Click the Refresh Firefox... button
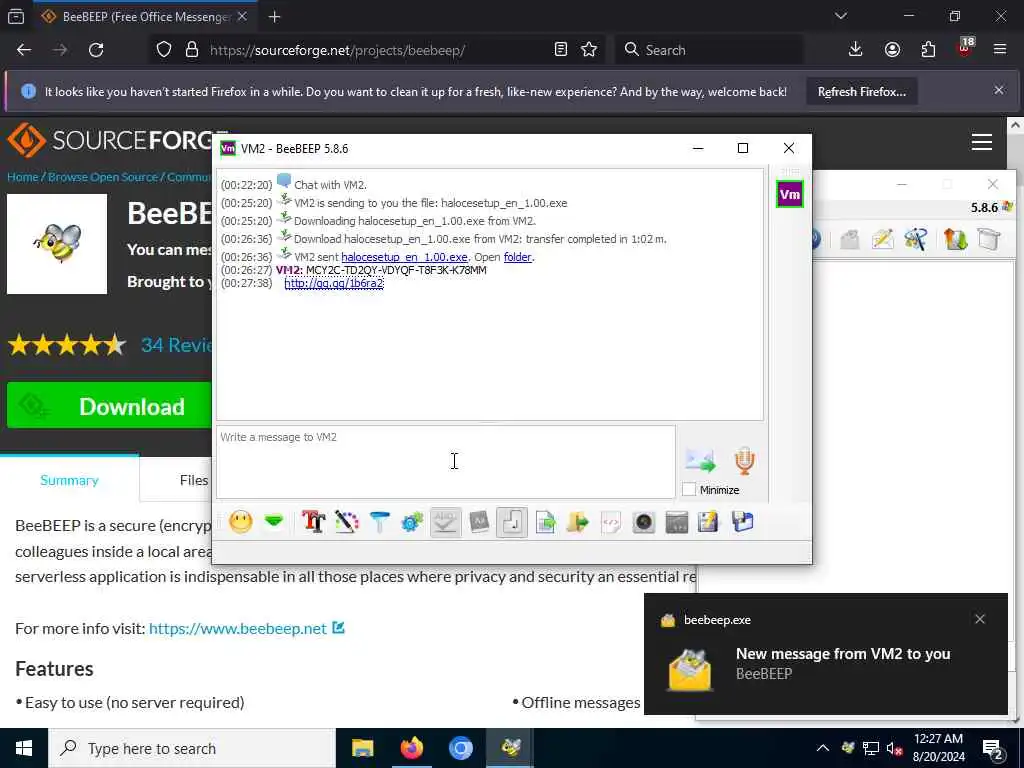 [x=861, y=92]
